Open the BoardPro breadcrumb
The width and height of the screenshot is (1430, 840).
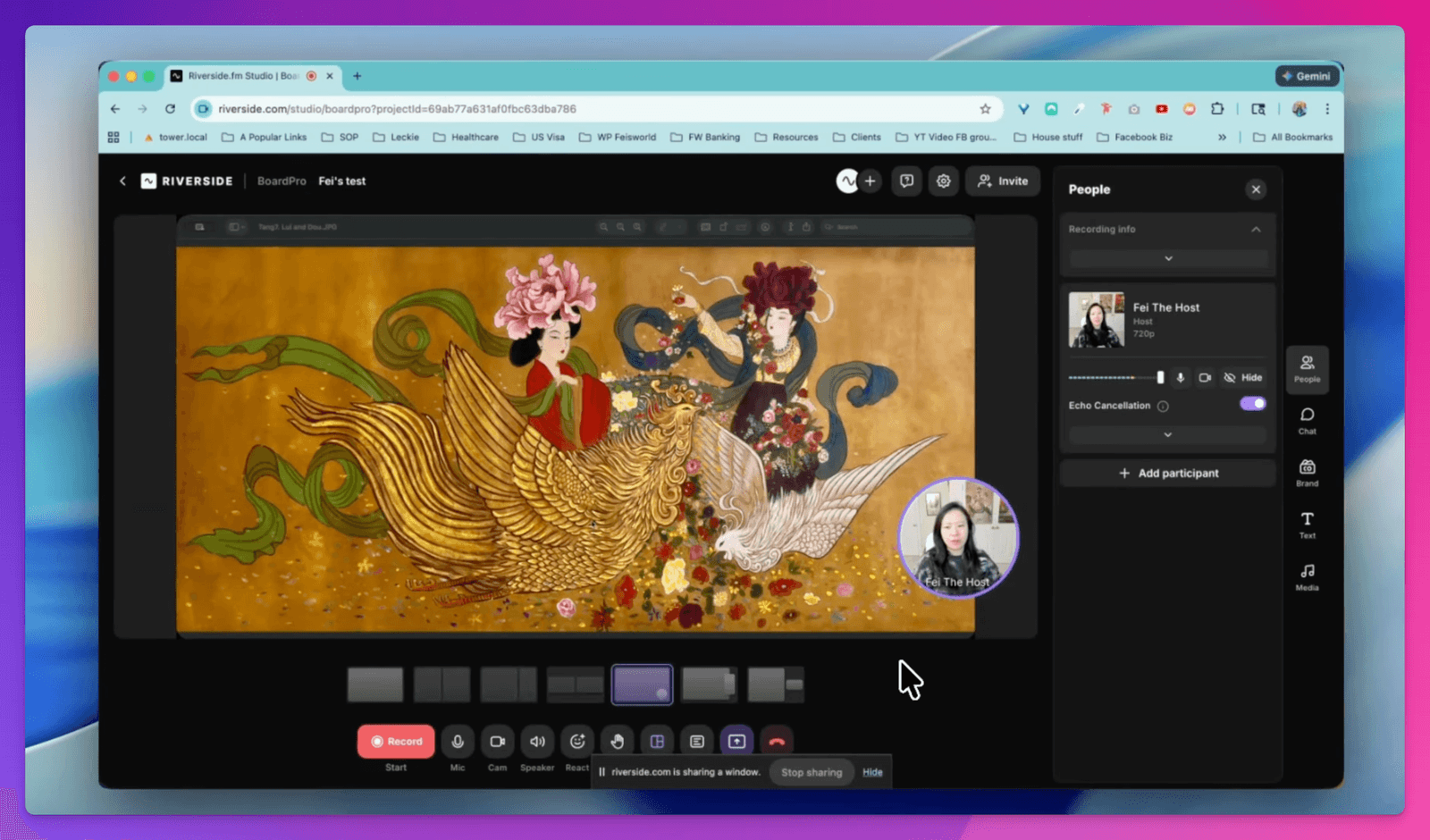[282, 181]
